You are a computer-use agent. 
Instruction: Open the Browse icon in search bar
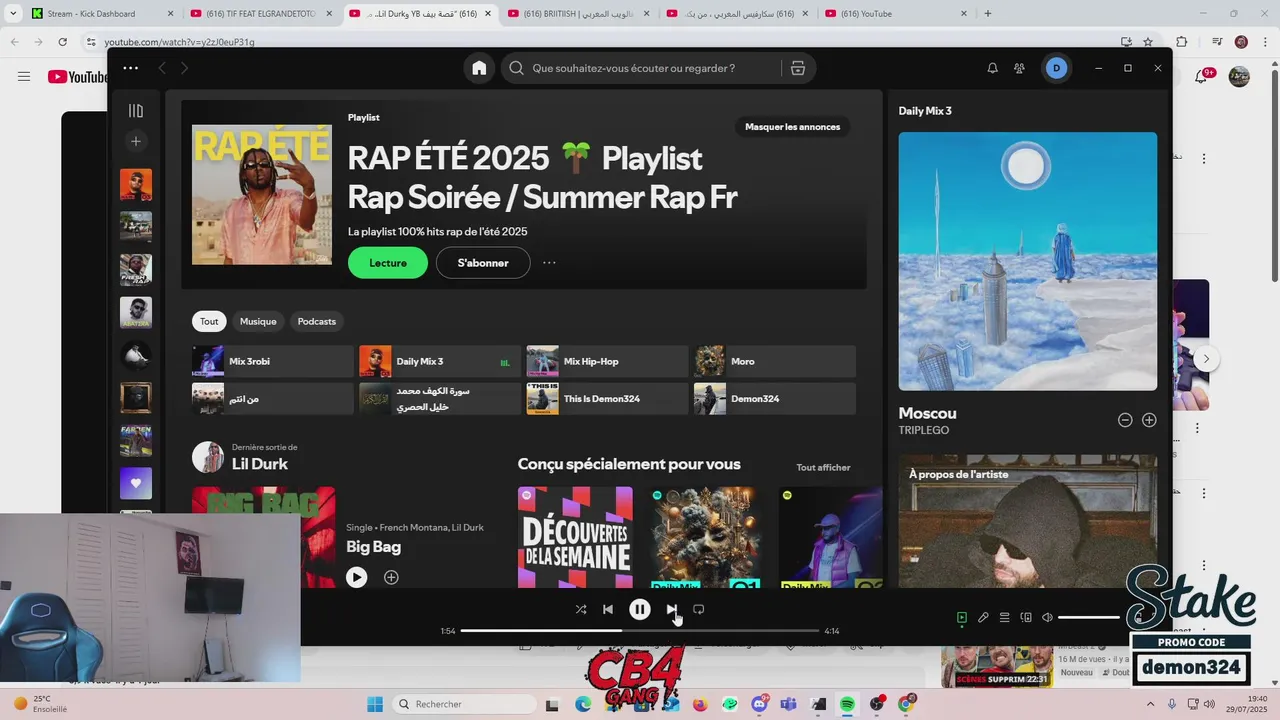(797, 68)
